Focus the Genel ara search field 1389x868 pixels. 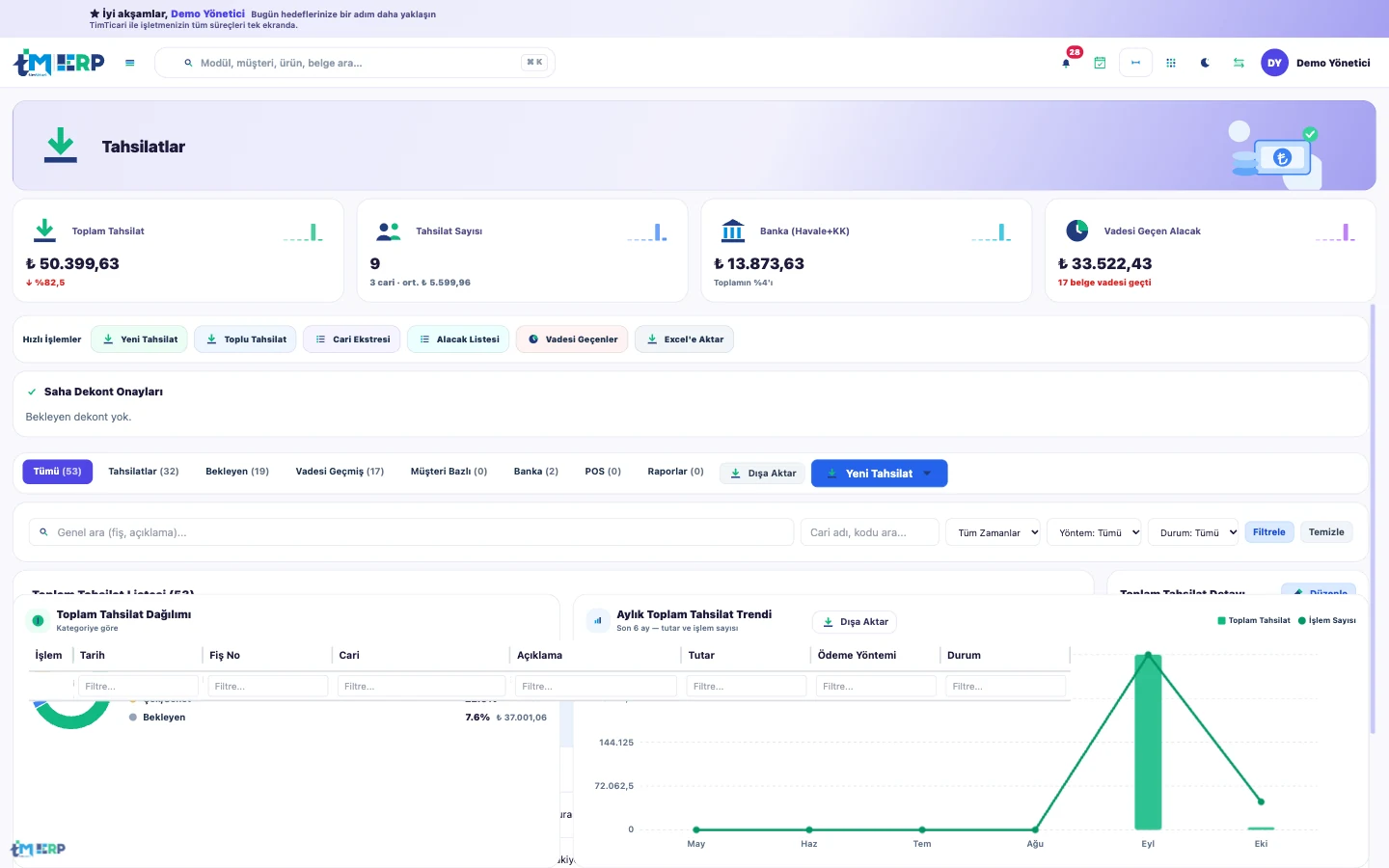(x=411, y=532)
